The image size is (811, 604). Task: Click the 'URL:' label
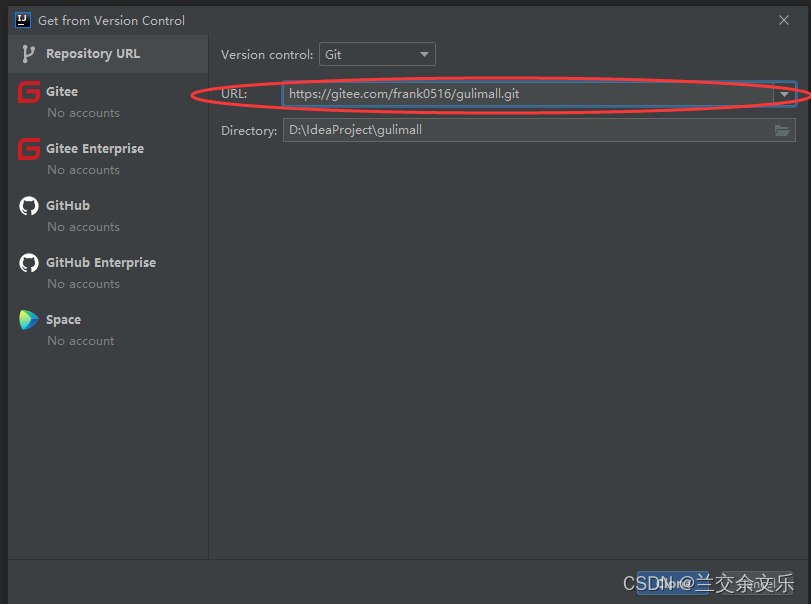[234, 94]
